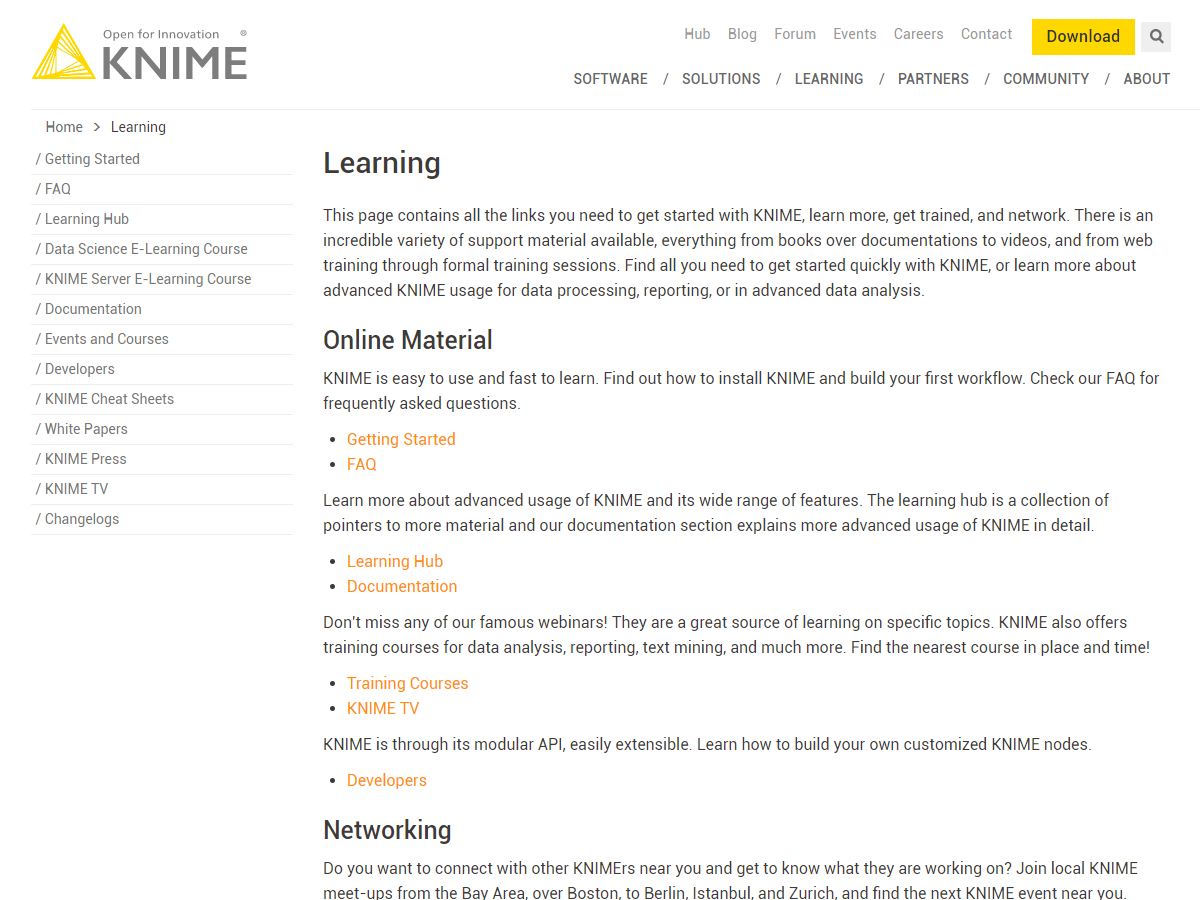
Task: Visit the Forum link in header
Action: click(794, 34)
